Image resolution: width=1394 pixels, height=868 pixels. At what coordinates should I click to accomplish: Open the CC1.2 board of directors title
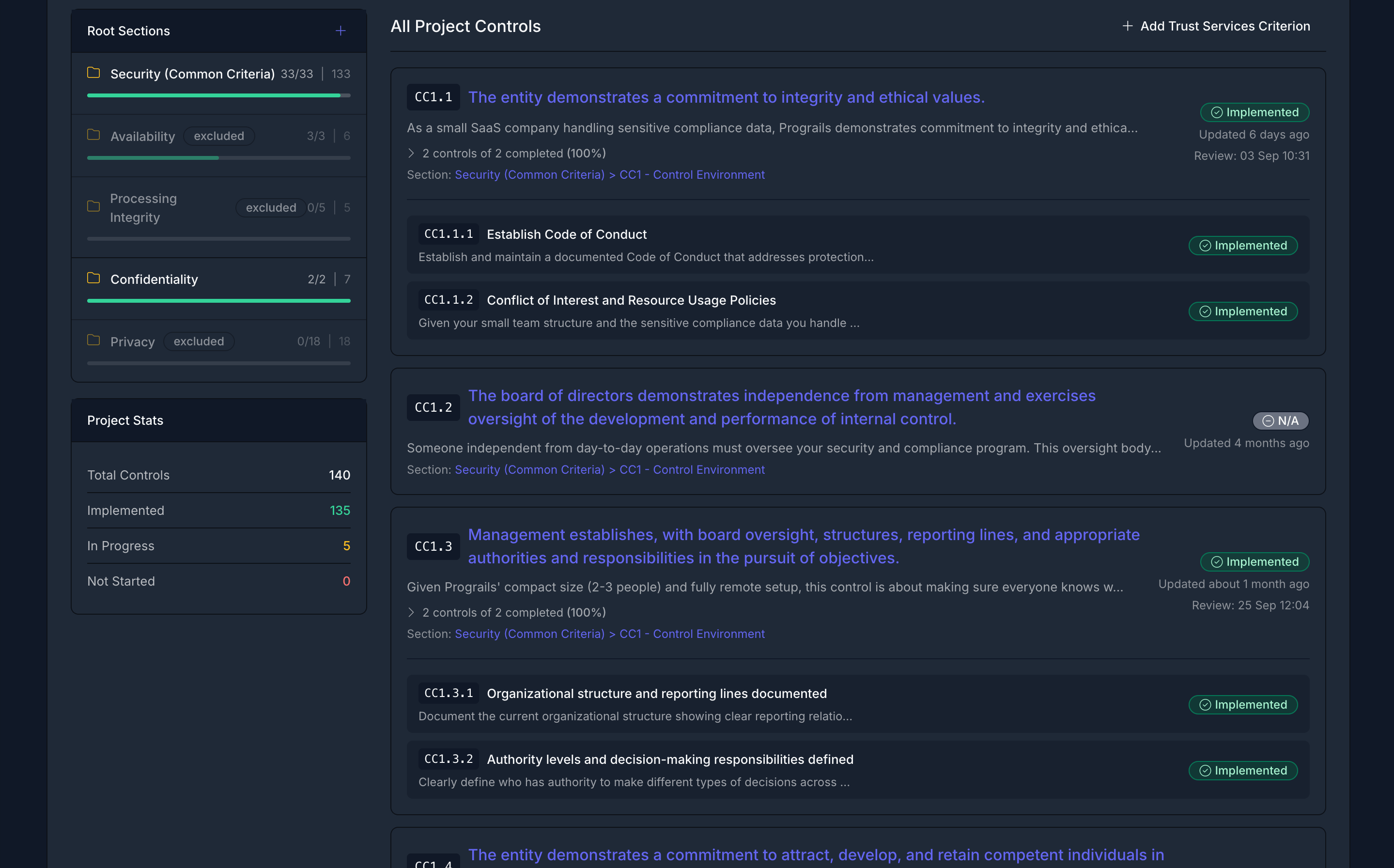pos(782,407)
